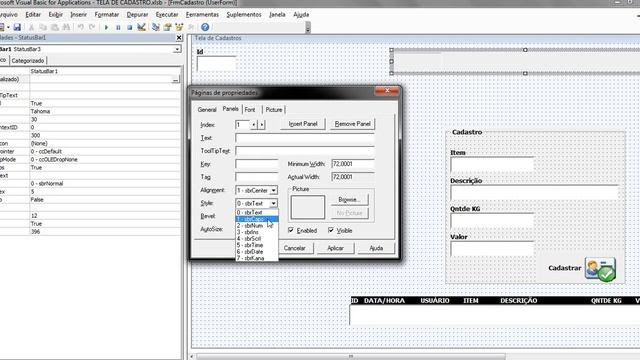Undo the last action in the toolbar
The image size is (640, 360).
coord(81,27)
